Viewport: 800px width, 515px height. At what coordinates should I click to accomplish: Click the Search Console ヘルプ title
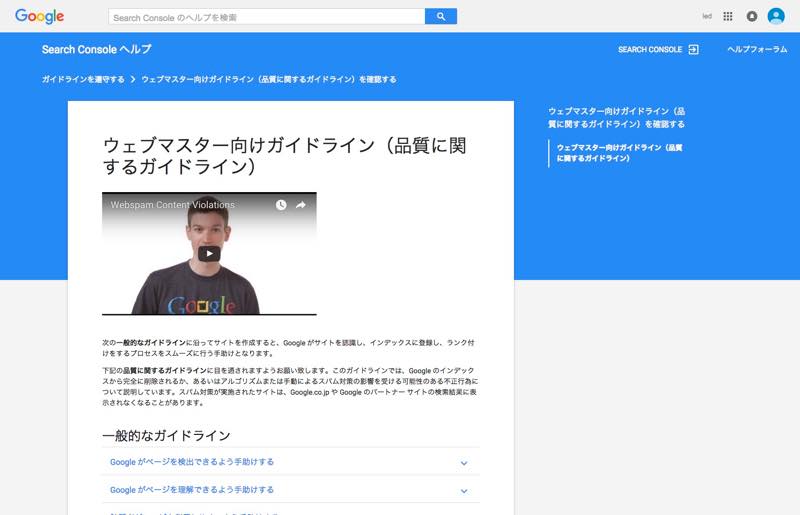click(96, 50)
